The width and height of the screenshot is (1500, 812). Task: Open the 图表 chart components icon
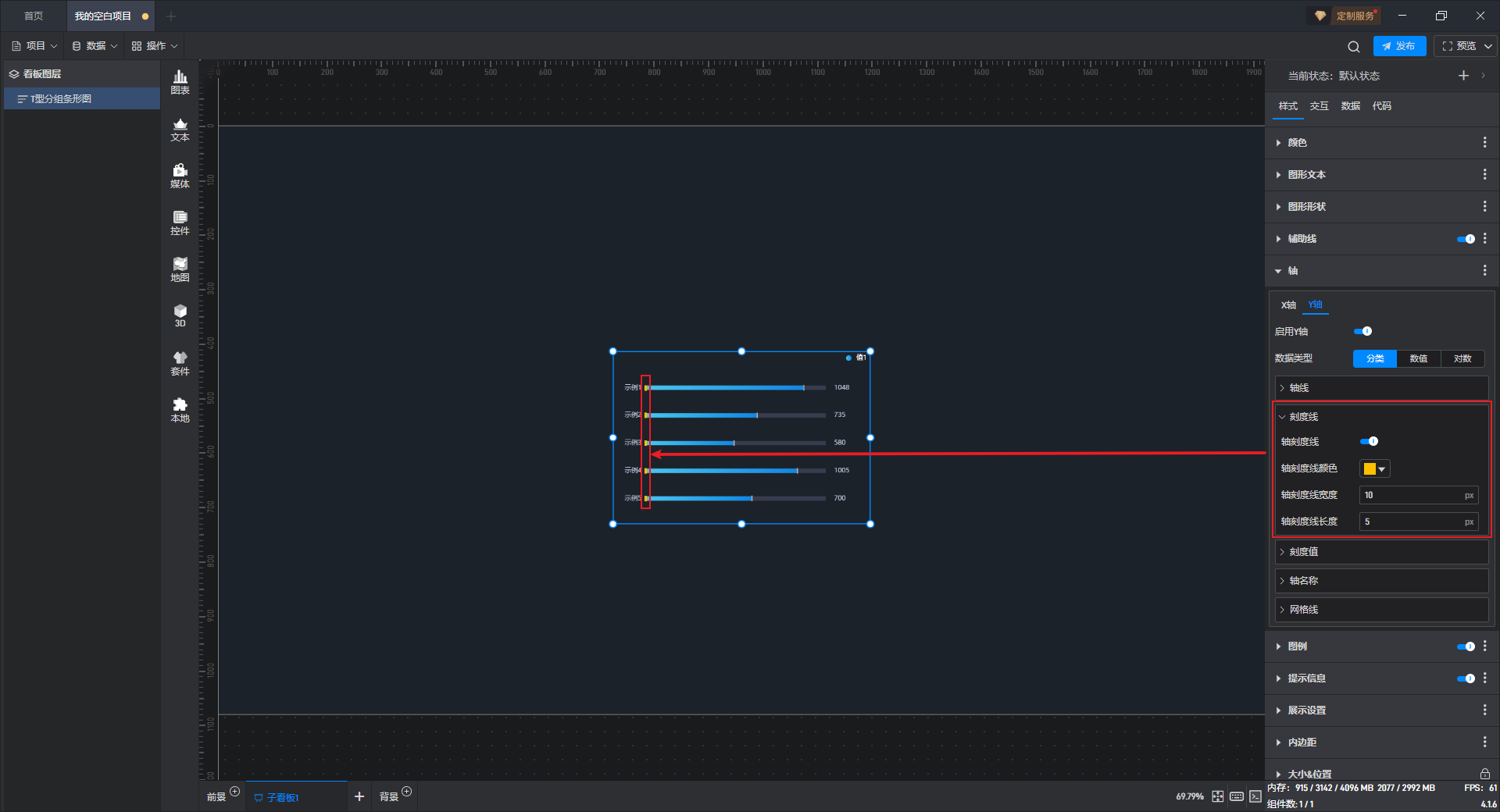click(x=180, y=82)
